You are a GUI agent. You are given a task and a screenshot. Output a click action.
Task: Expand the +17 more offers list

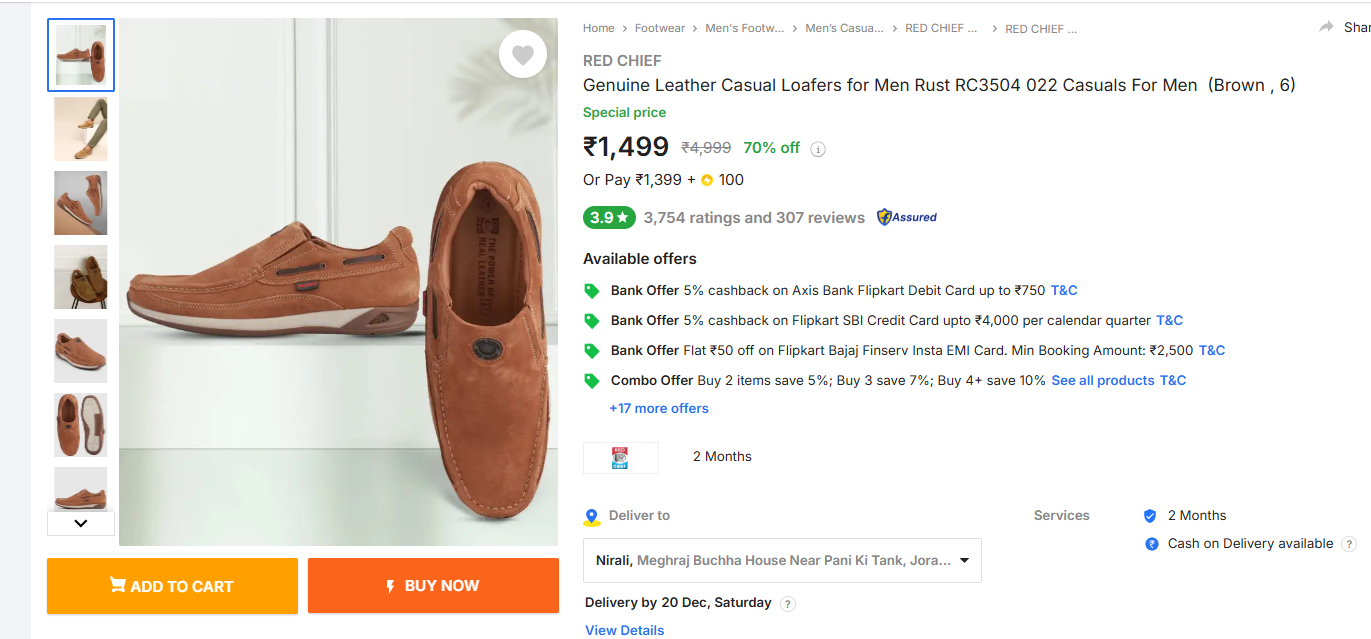(659, 408)
